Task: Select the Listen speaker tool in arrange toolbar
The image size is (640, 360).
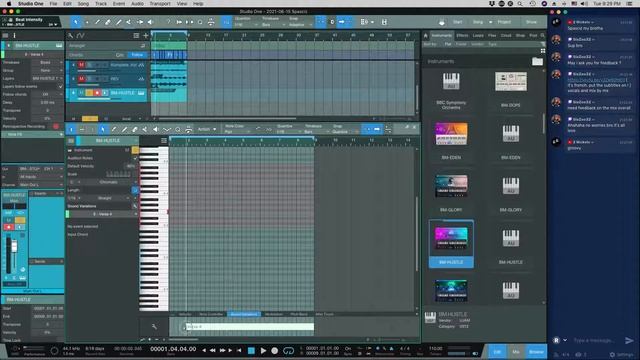Action: pos(150,22)
